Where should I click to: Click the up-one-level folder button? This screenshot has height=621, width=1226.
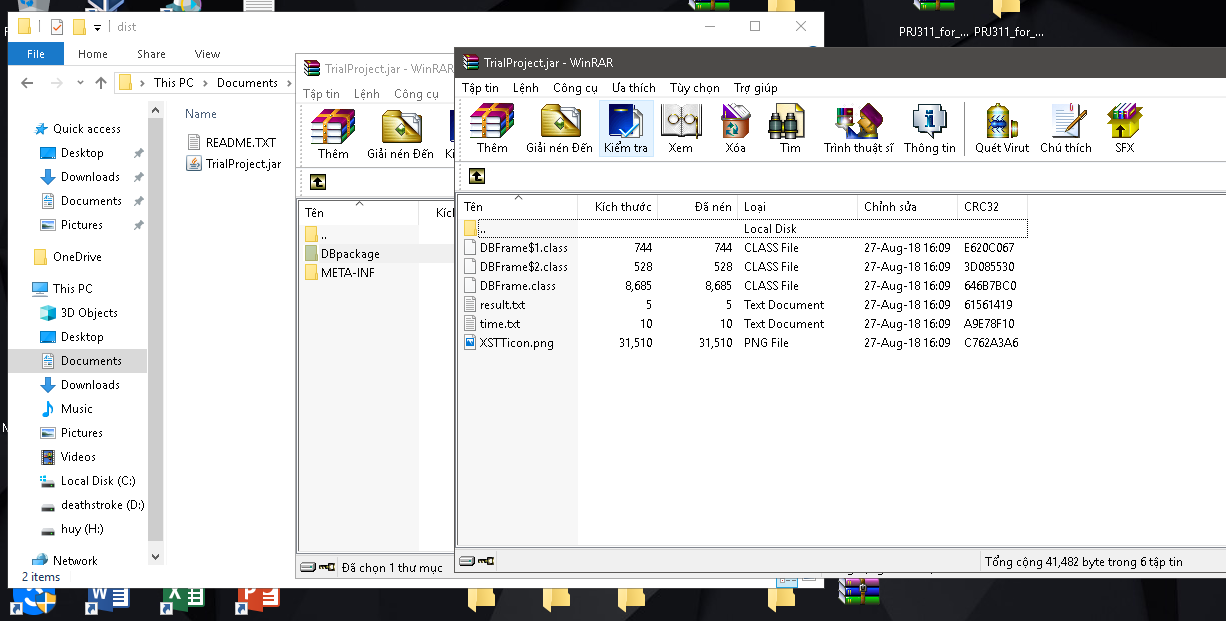[477, 176]
